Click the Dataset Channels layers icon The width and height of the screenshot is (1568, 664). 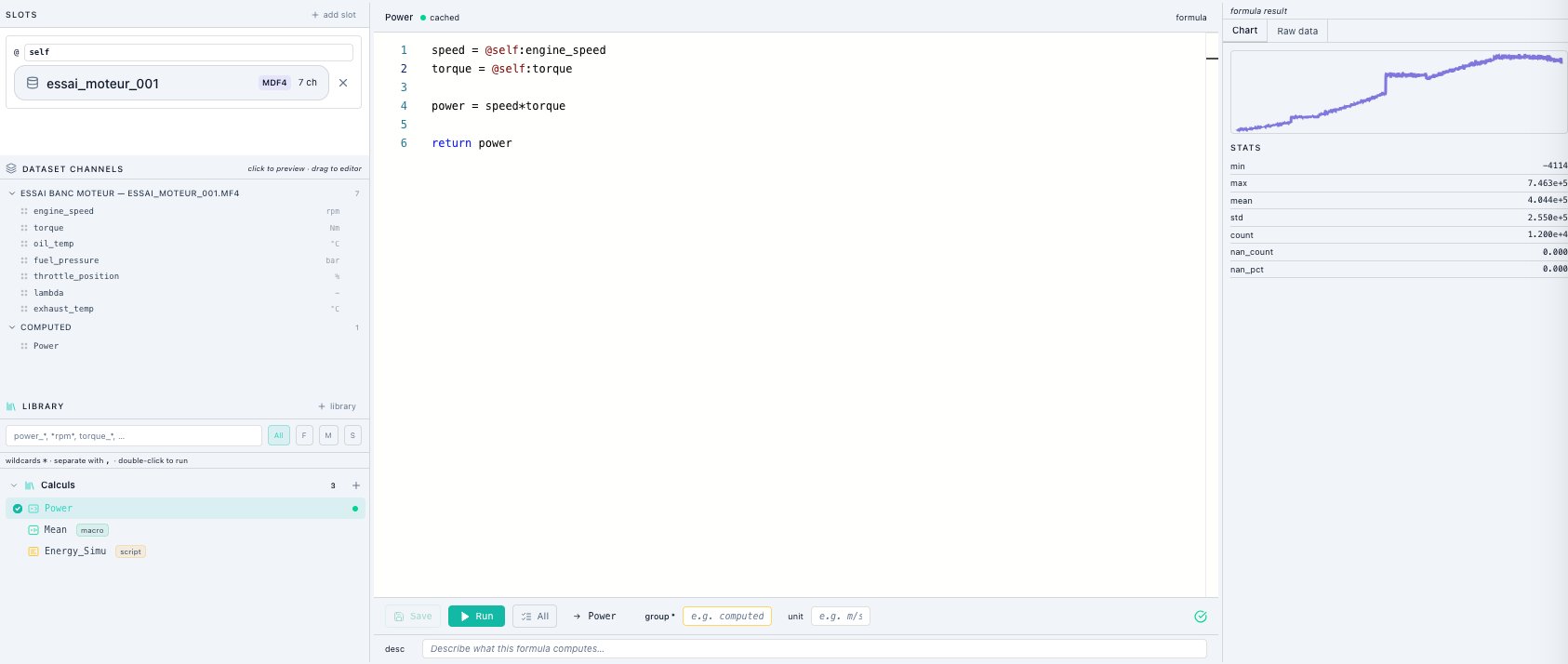(x=11, y=168)
